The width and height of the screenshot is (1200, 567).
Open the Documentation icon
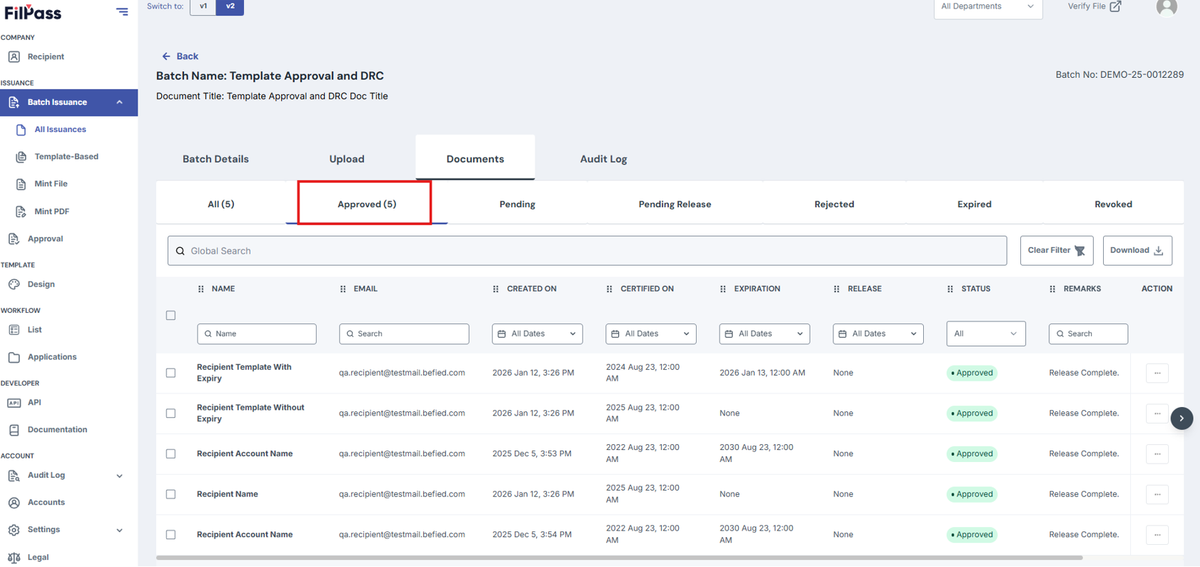[x=14, y=430]
